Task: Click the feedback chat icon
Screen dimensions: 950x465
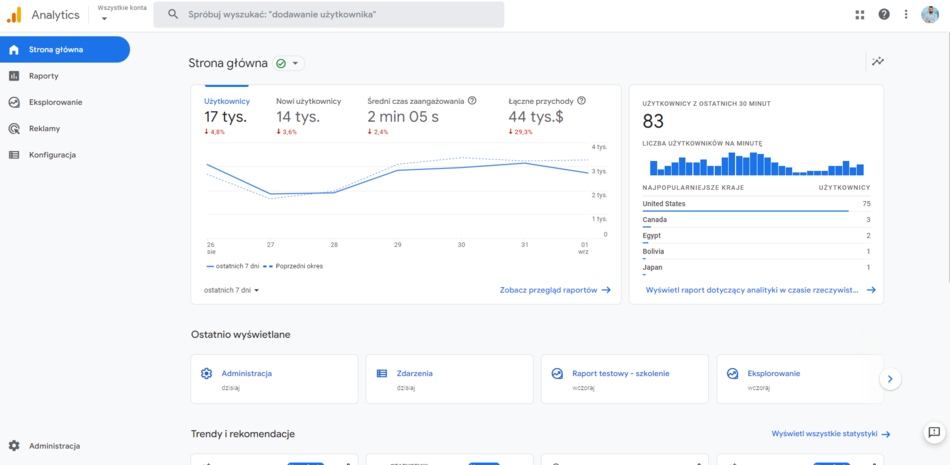Action: click(x=934, y=433)
